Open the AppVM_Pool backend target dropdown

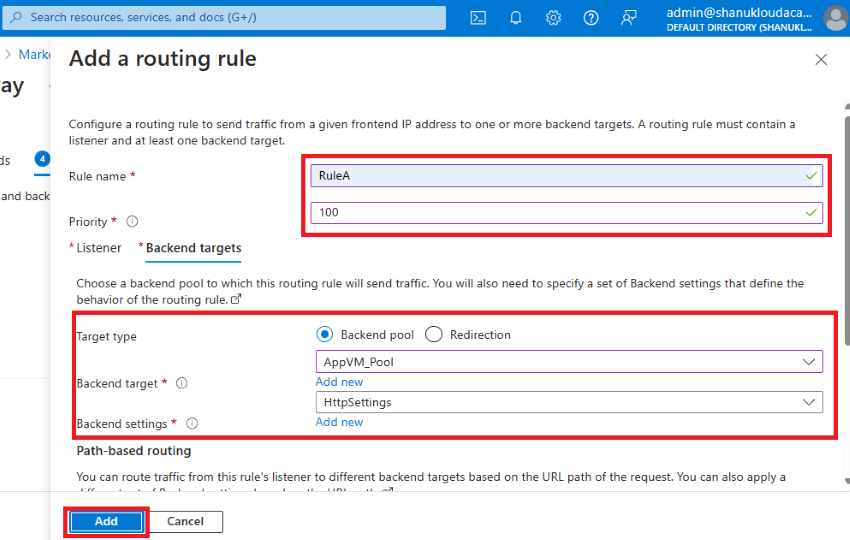point(569,362)
